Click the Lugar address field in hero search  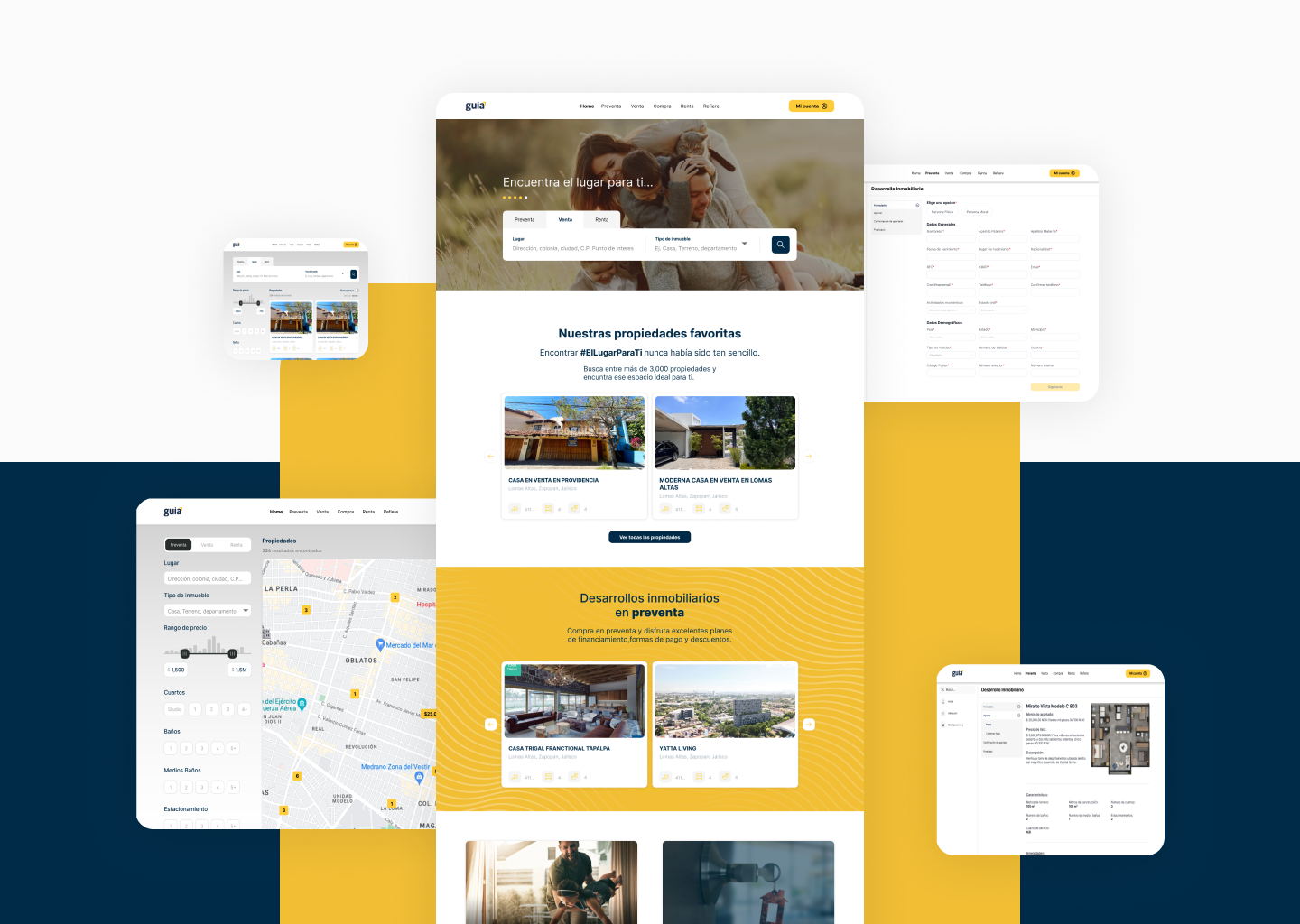pos(573,248)
